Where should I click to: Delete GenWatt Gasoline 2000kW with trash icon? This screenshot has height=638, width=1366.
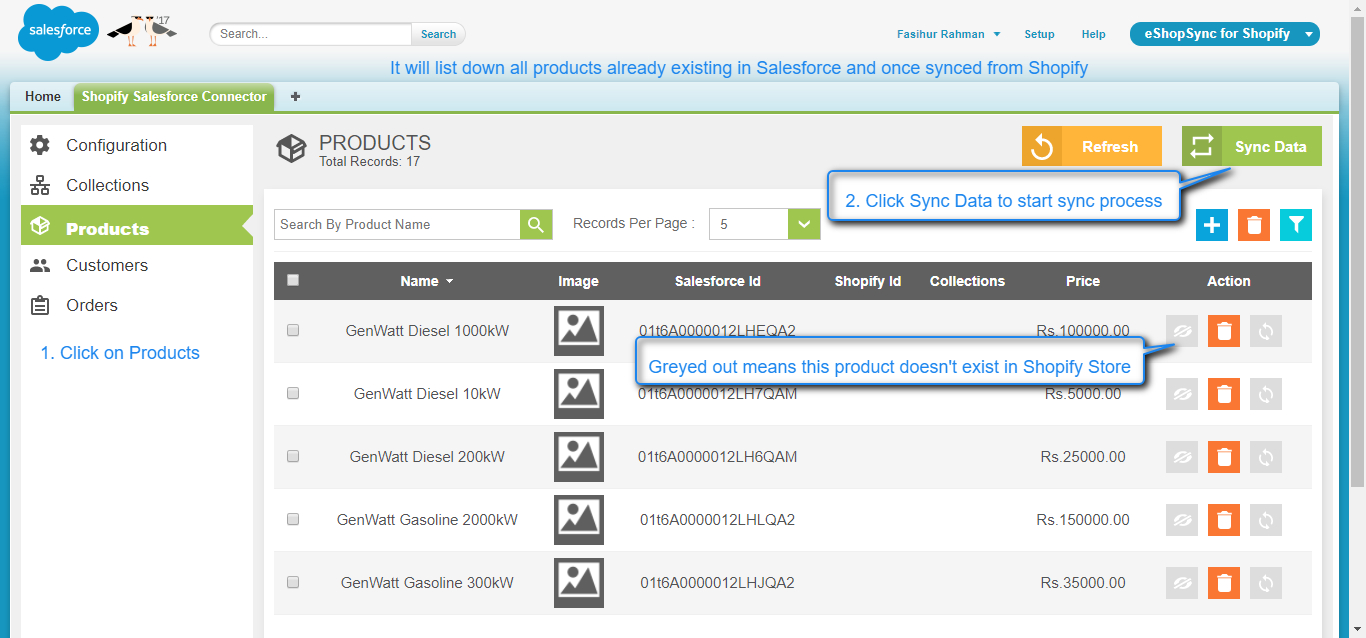pyautogui.click(x=1224, y=520)
